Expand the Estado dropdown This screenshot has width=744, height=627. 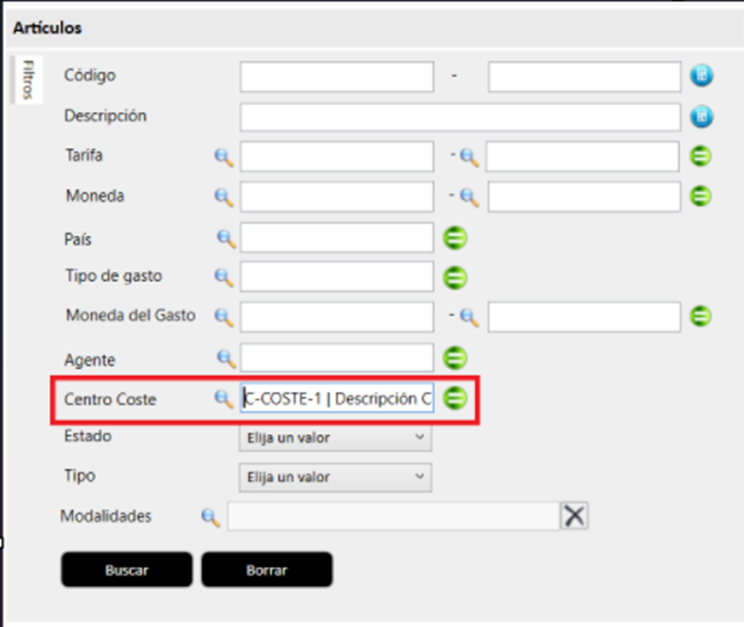(x=335, y=438)
